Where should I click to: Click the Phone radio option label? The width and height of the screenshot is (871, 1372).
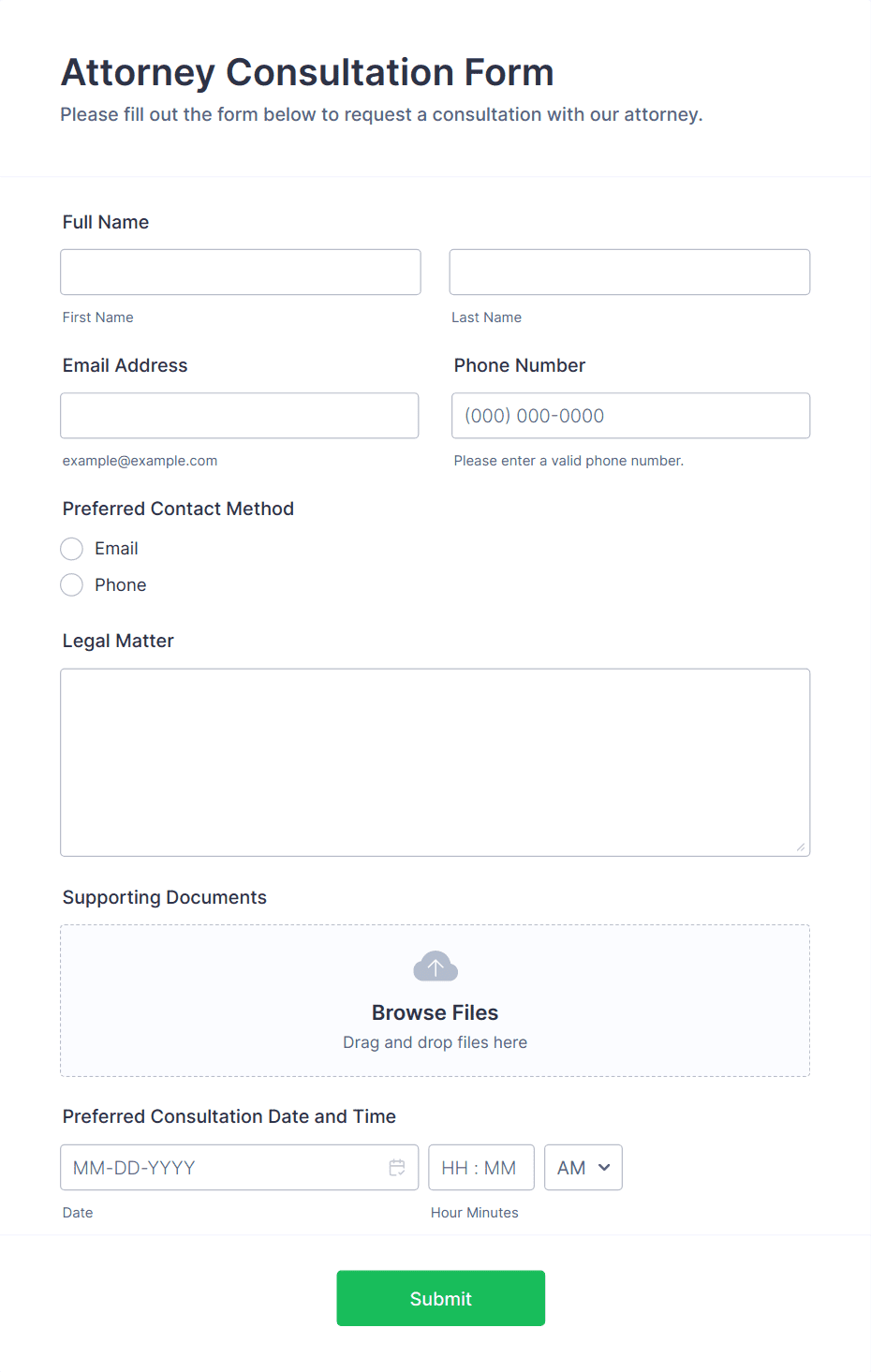coord(121,585)
